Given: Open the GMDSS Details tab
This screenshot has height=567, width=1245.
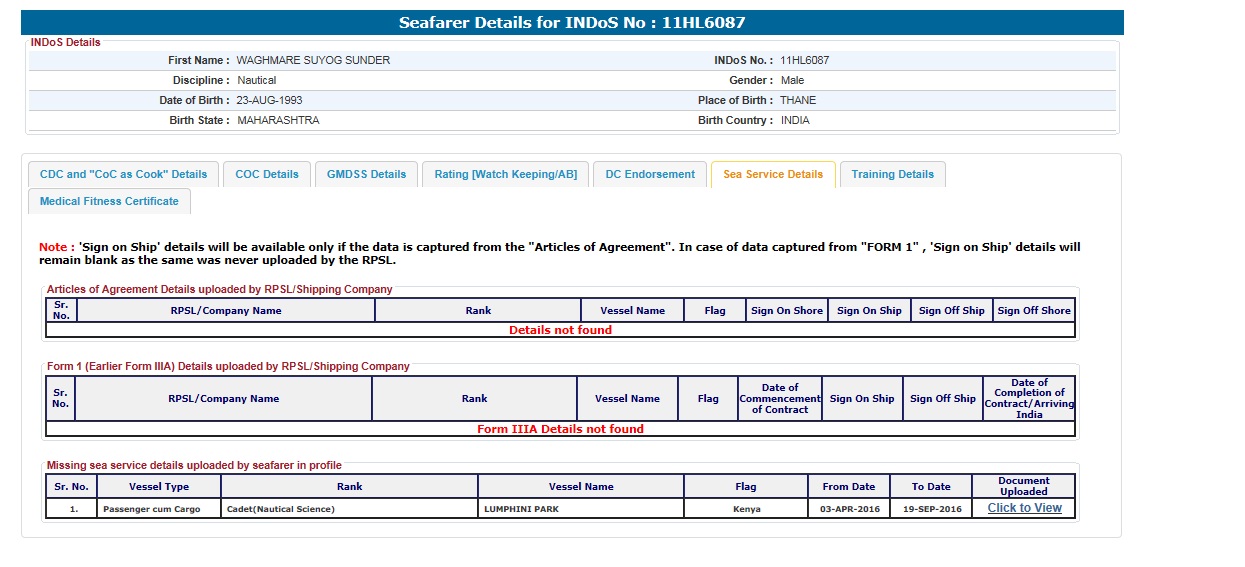Looking at the screenshot, I should [367, 174].
